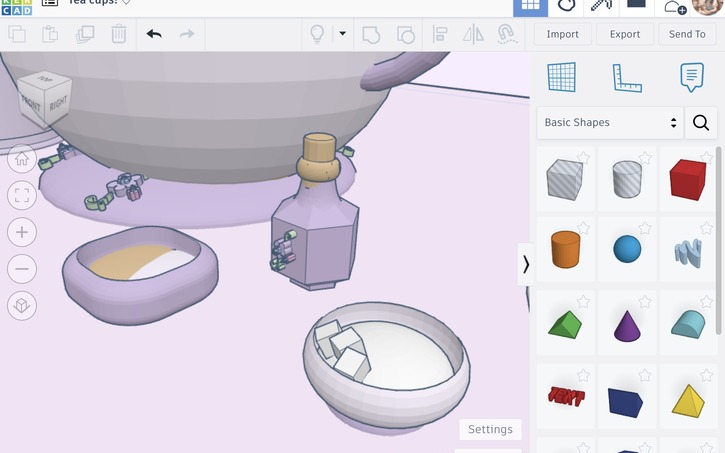Favorite the navy Wedge with star

(x=645, y=375)
